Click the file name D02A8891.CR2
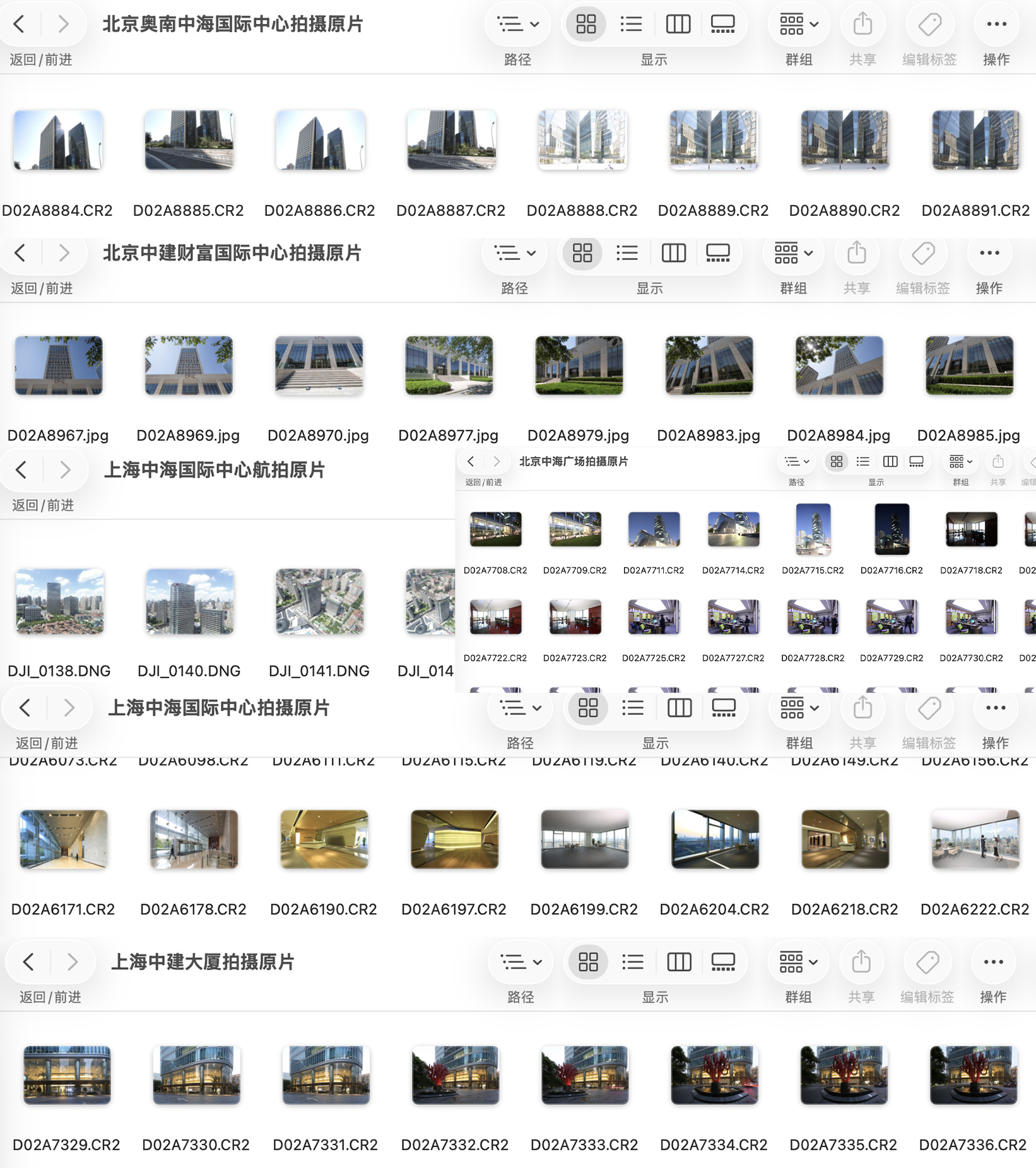The image size is (1036, 1168). pos(975,210)
